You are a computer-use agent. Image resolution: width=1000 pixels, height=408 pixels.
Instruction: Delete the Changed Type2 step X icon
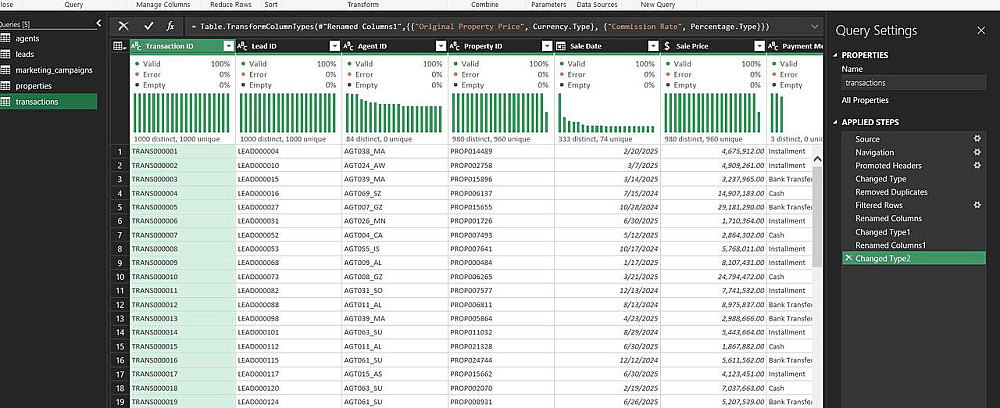(848, 258)
